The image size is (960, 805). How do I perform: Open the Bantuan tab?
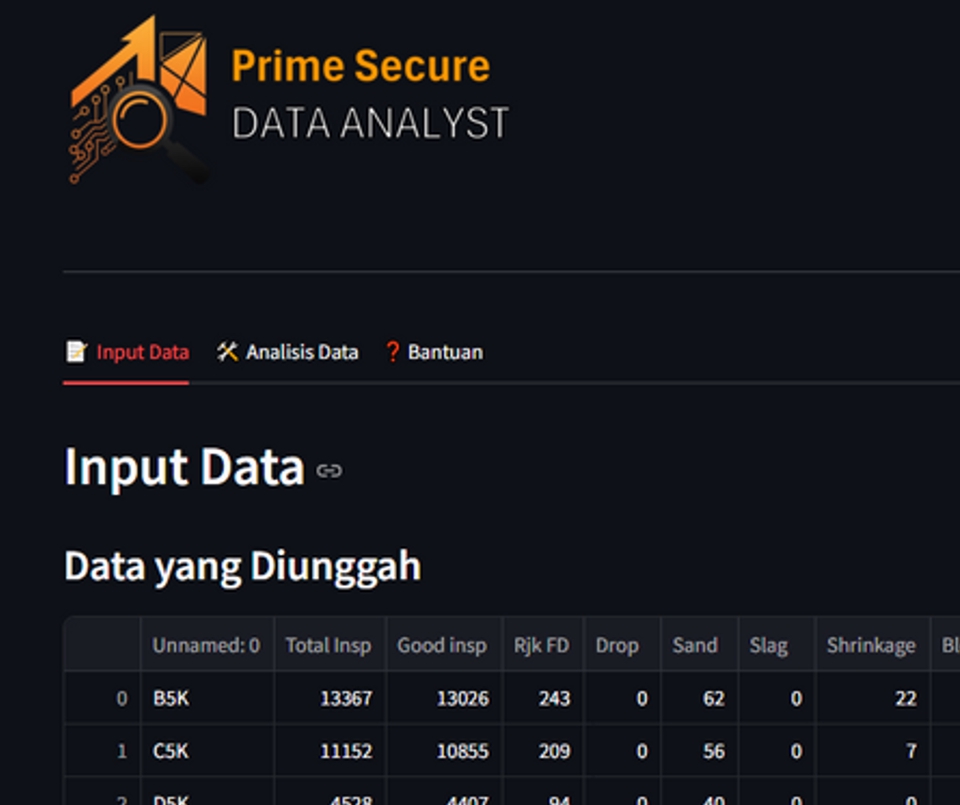tap(446, 352)
